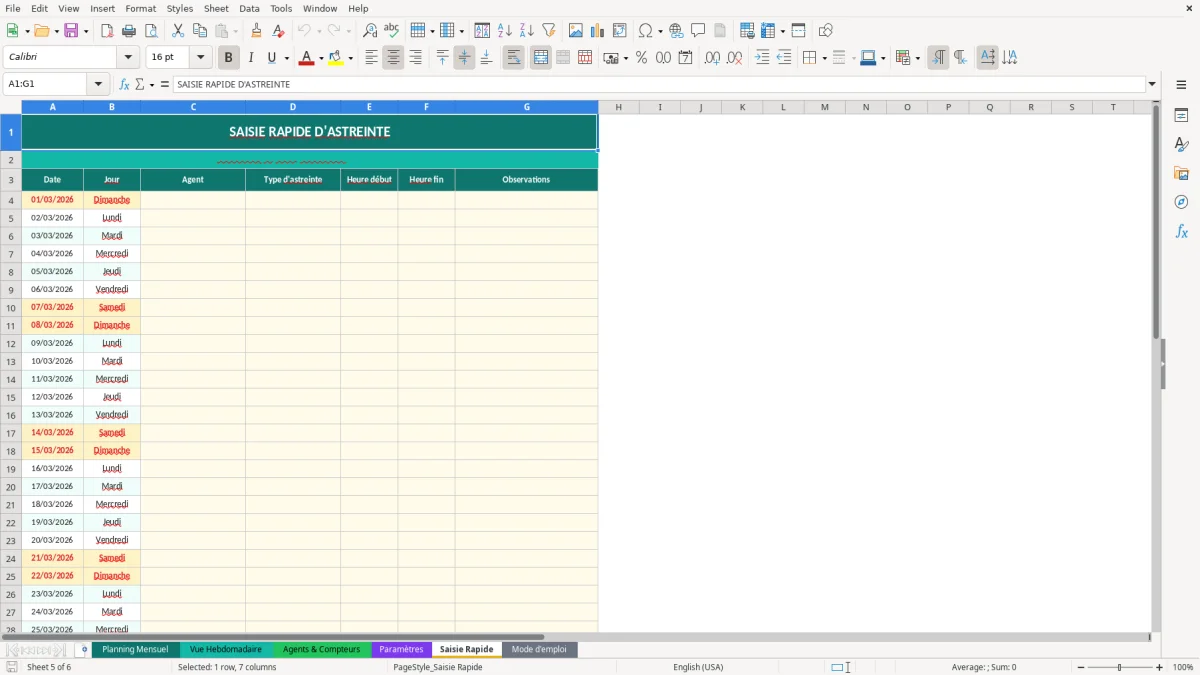The width and height of the screenshot is (1200, 675).
Task: Open the Function Wizard icon
Action: click(x=125, y=84)
